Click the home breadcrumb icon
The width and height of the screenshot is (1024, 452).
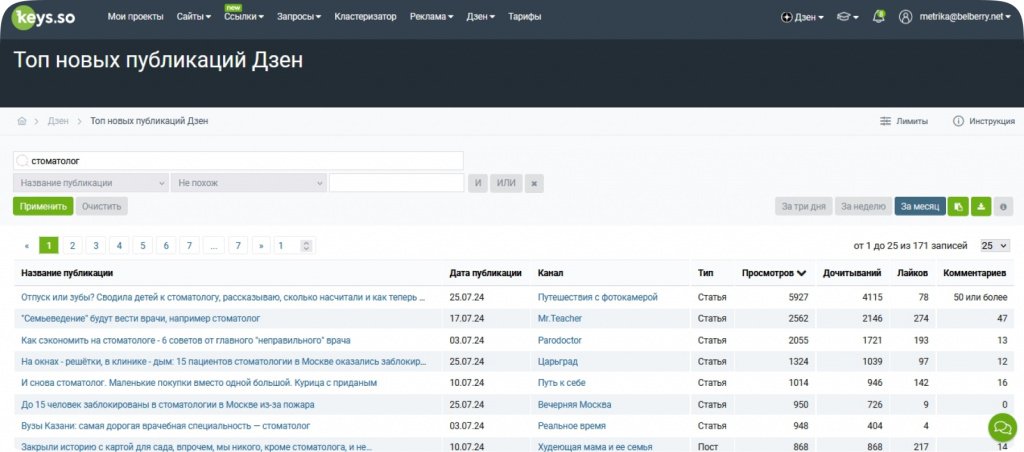pyautogui.click(x=22, y=121)
